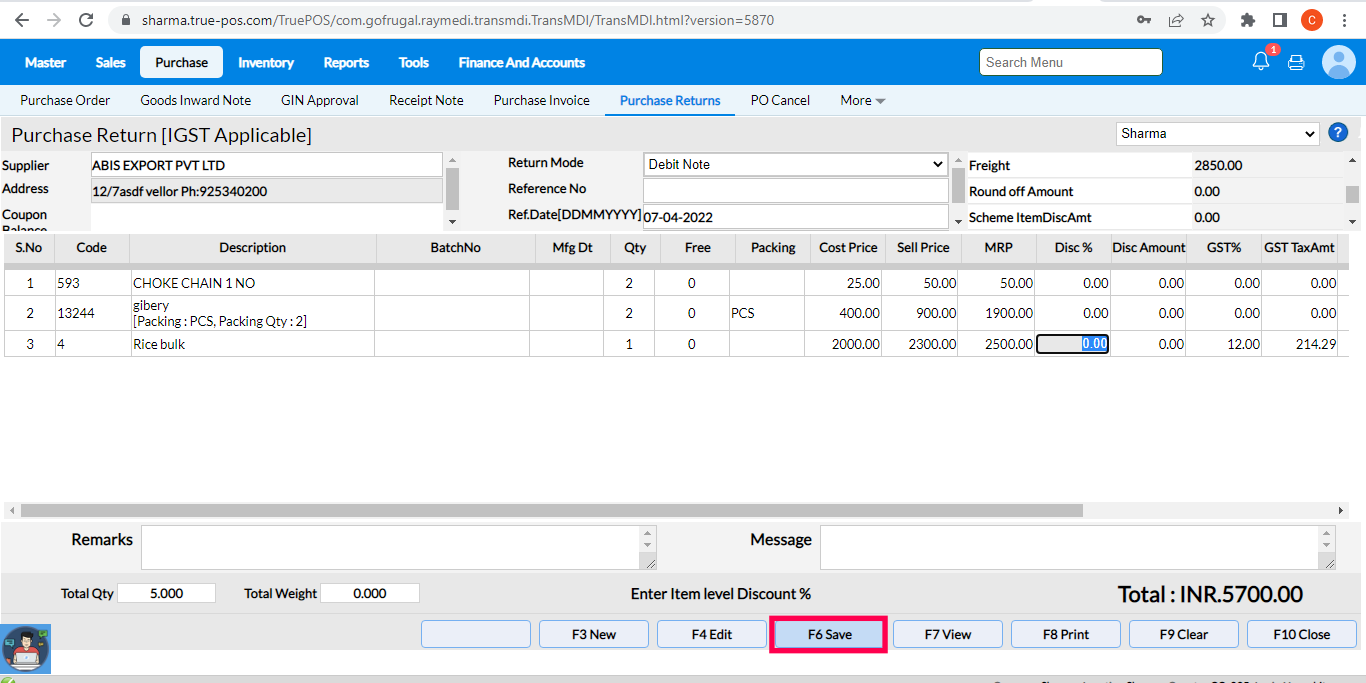Click the printer icon in header

click(1296, 62)
